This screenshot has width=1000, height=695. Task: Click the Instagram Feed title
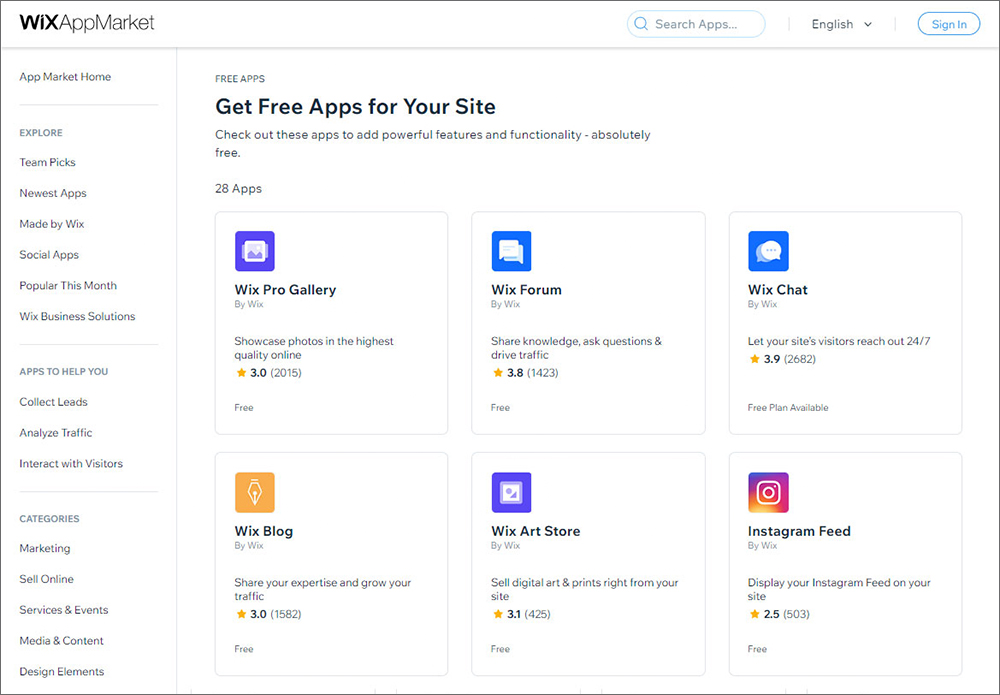click(x=799, y=531)
